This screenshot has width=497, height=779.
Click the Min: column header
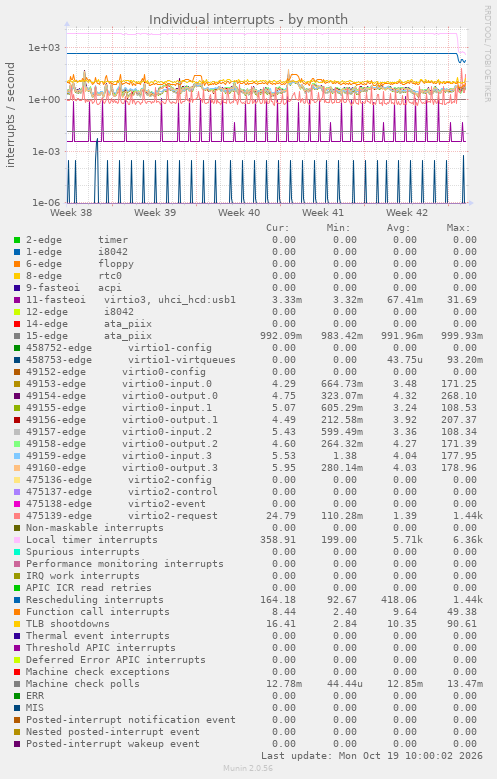pos(338,228)
